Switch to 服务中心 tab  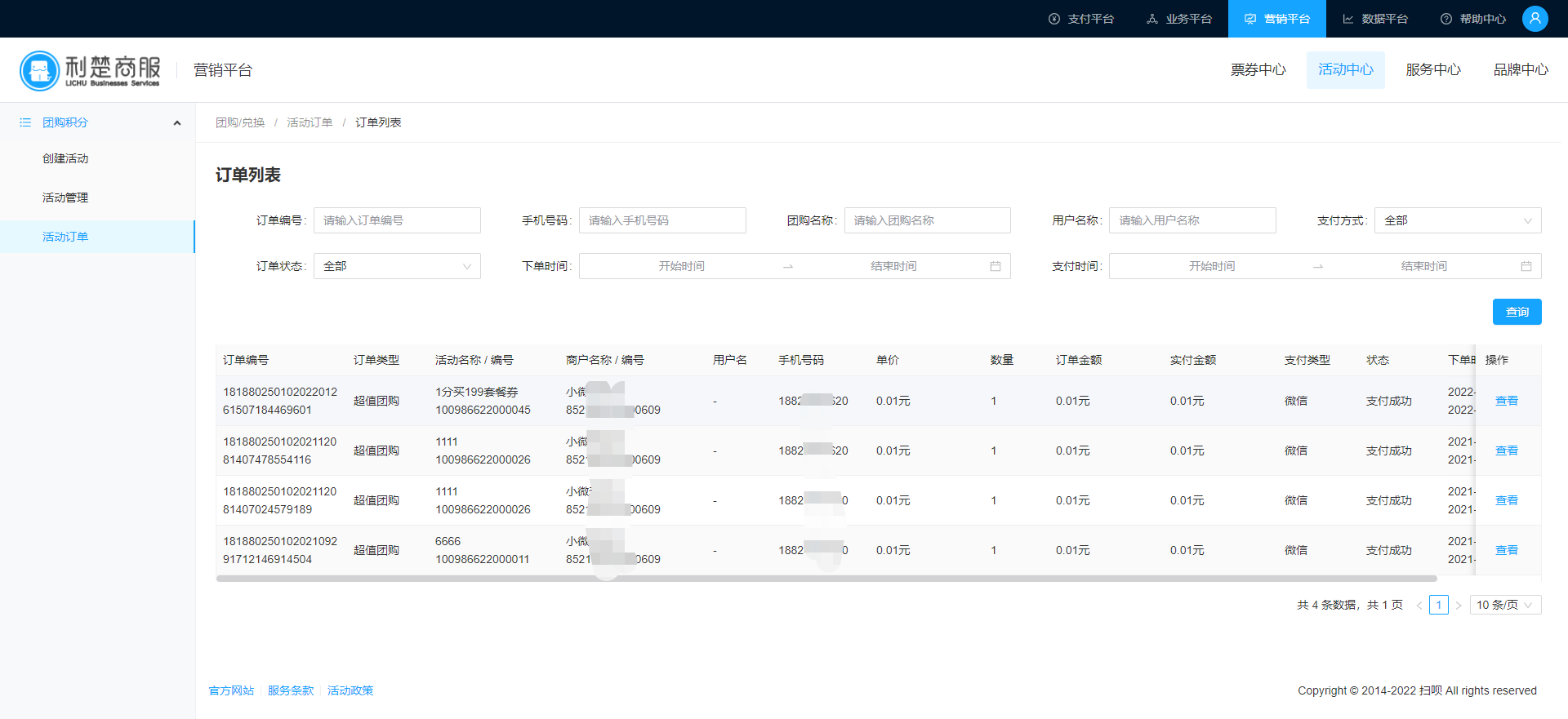click(x=1433, y=70)
